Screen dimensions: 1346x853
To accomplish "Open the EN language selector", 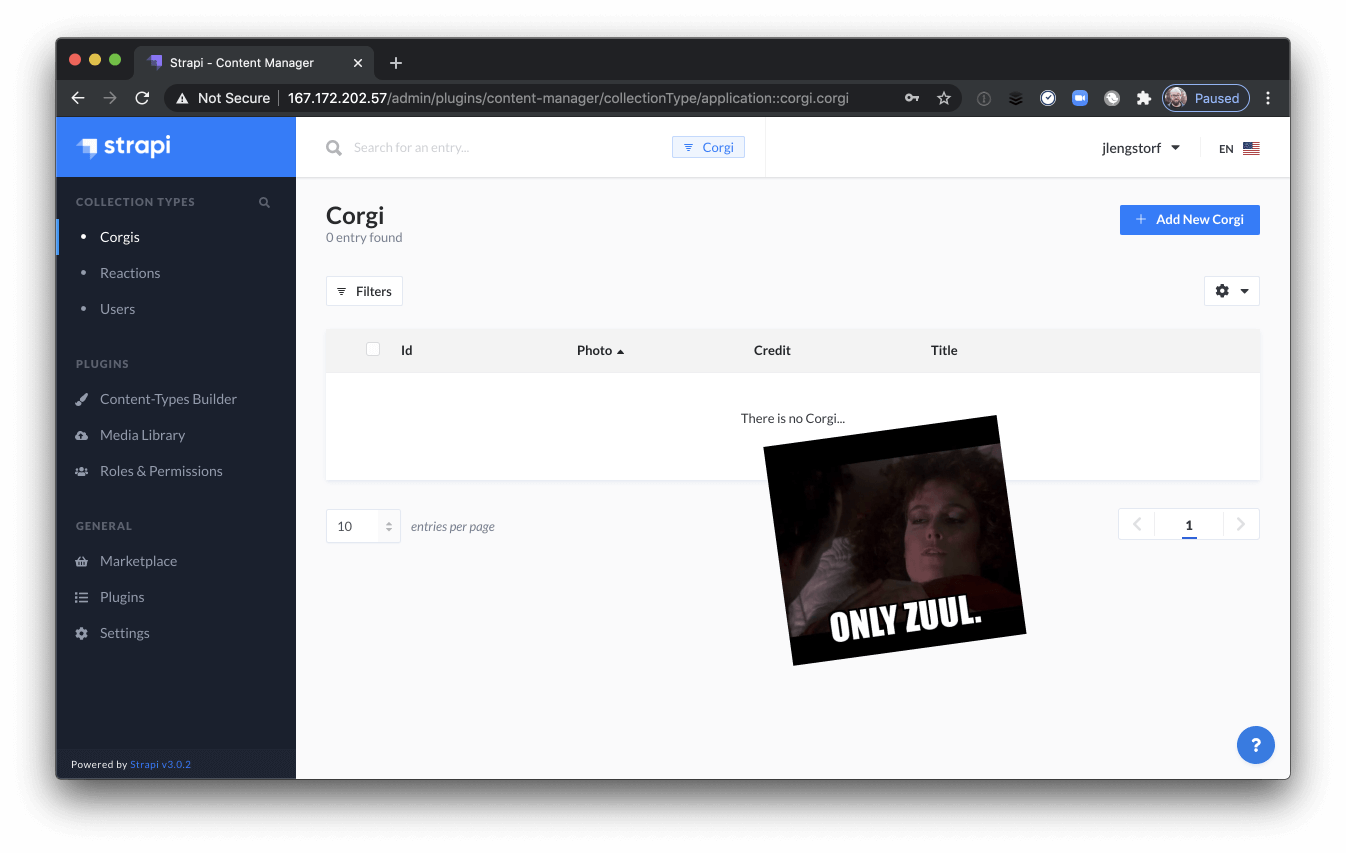I will [x=1238, y=148].
